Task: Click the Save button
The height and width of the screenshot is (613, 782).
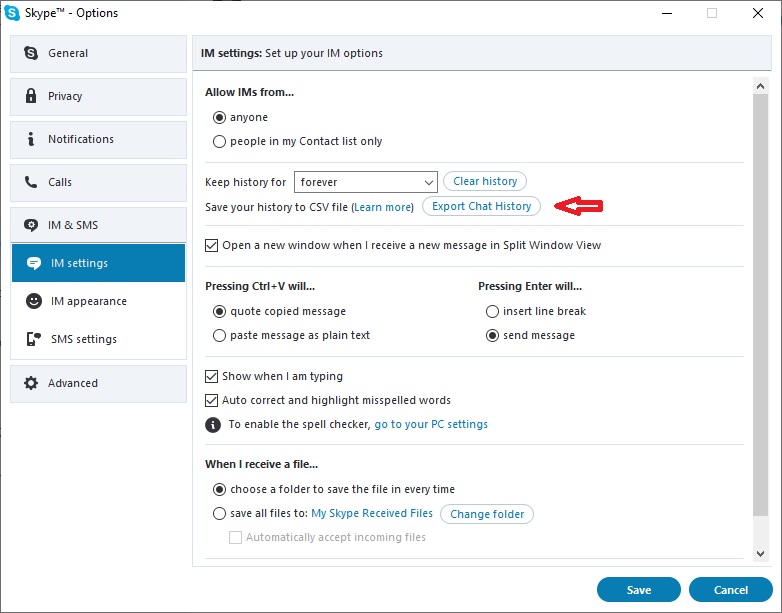Action: (x=638, y=590)
